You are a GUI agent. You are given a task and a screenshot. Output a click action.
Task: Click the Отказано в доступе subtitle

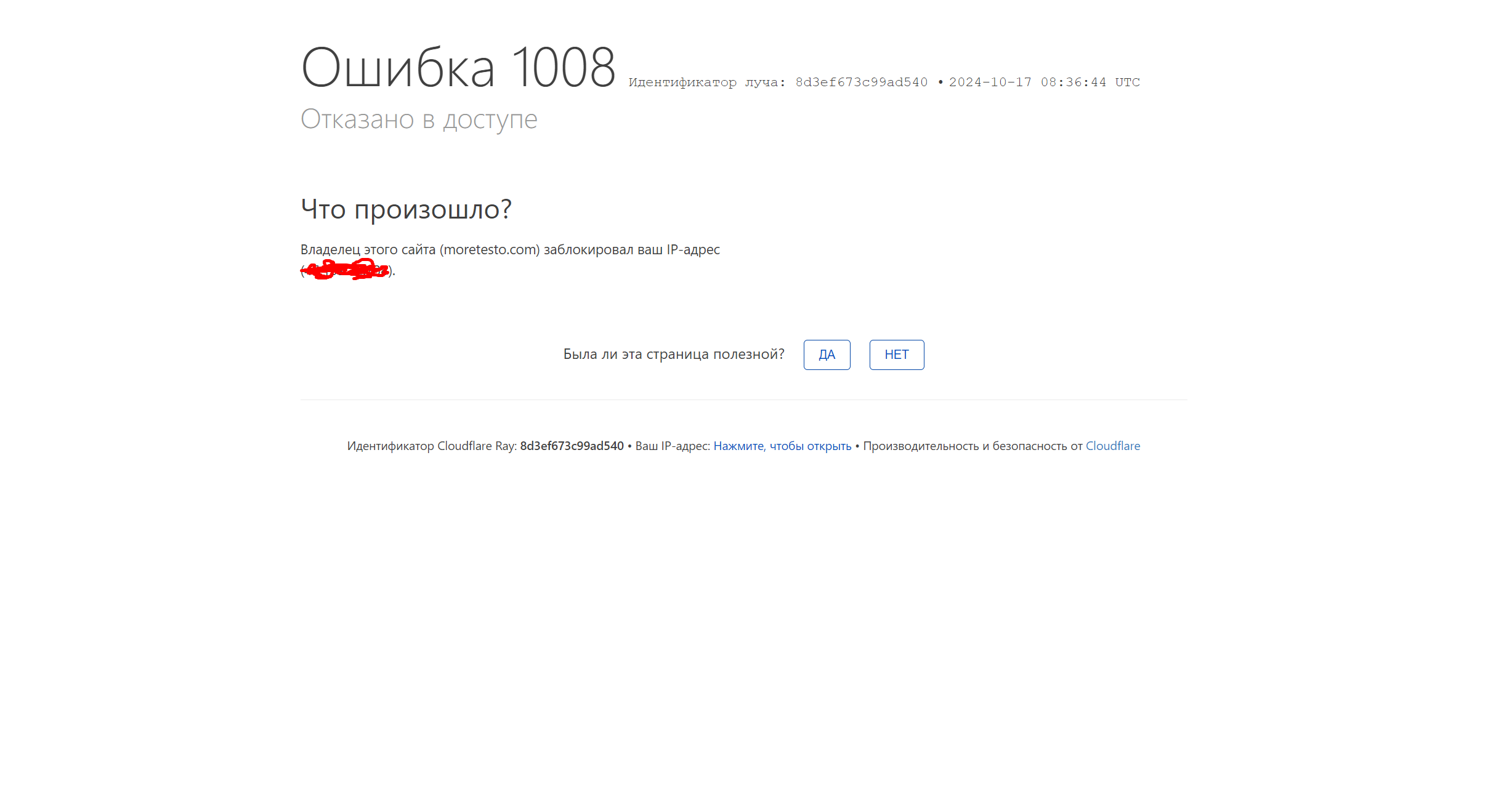pos(419,119)
